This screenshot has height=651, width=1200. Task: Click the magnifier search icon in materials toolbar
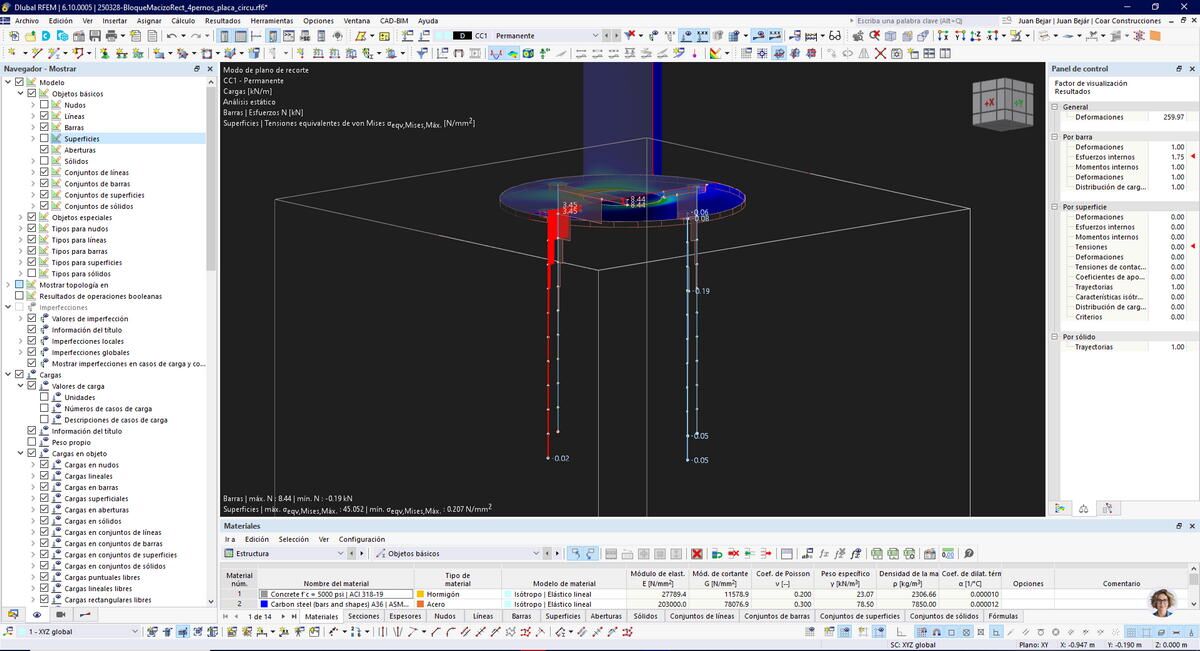tap(968, 553)
